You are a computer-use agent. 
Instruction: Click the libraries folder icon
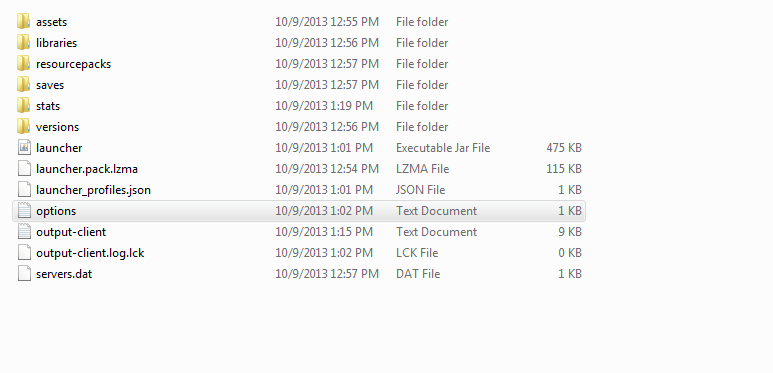pyautogui.click(x=24, y=43)
